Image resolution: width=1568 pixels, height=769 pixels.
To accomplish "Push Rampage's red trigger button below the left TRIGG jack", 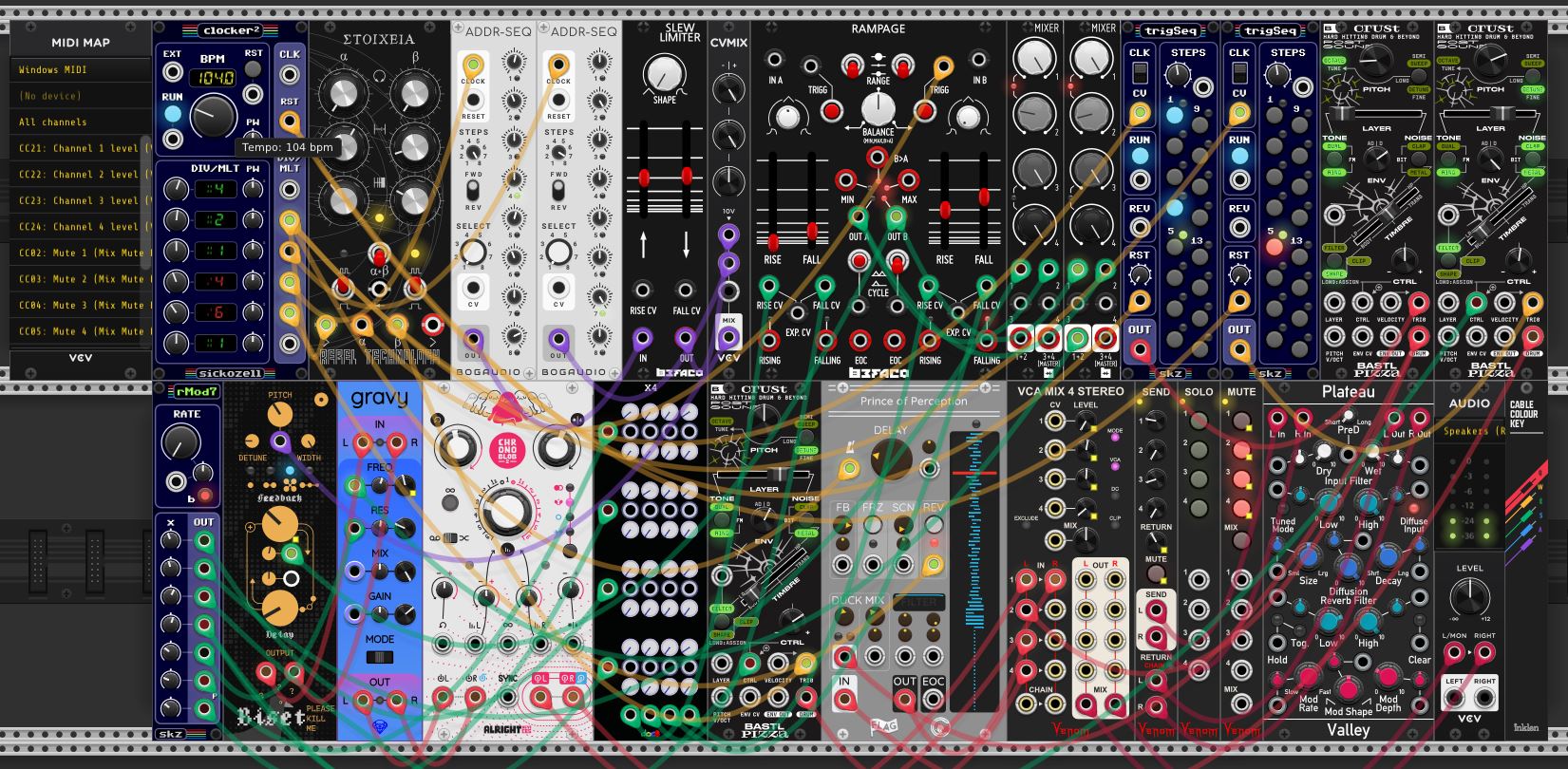I will (832, 111).
